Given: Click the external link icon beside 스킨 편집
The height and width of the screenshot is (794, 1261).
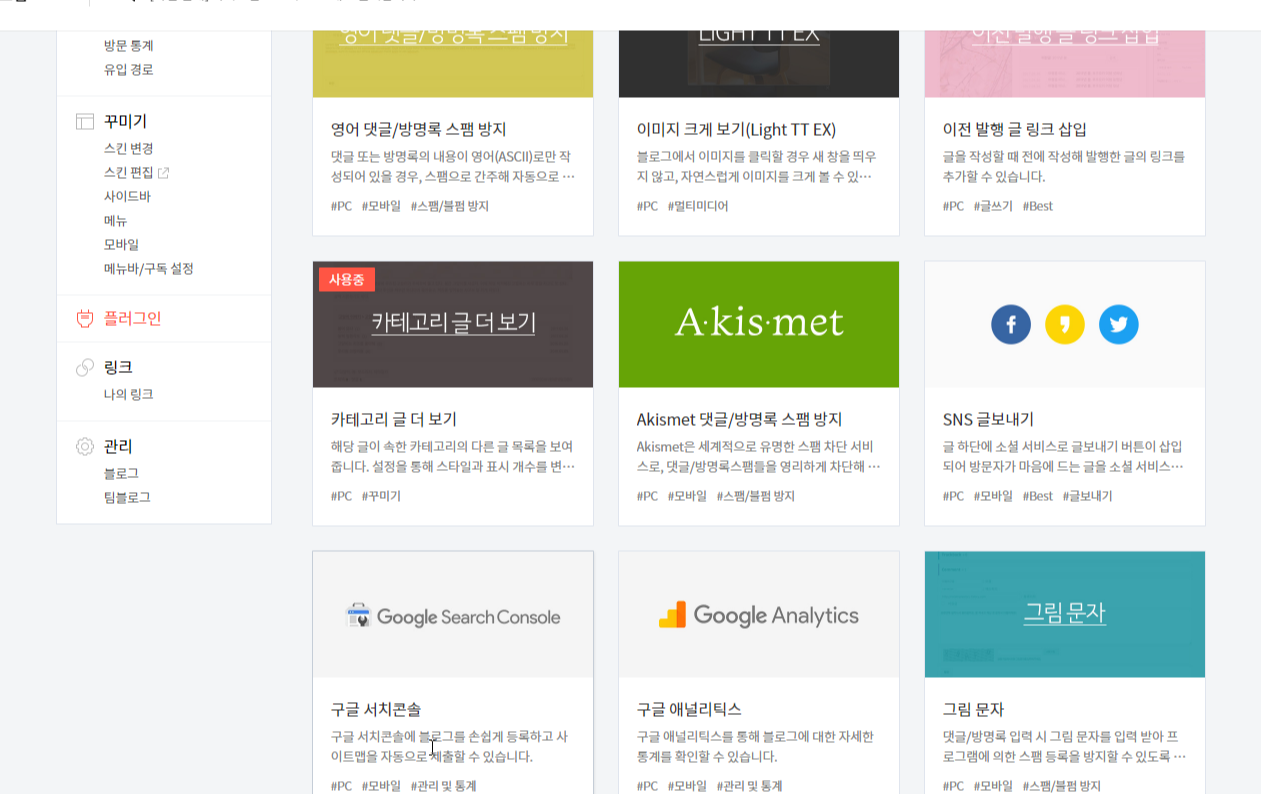Looking at the screenshot, I should tap(164, 173).
